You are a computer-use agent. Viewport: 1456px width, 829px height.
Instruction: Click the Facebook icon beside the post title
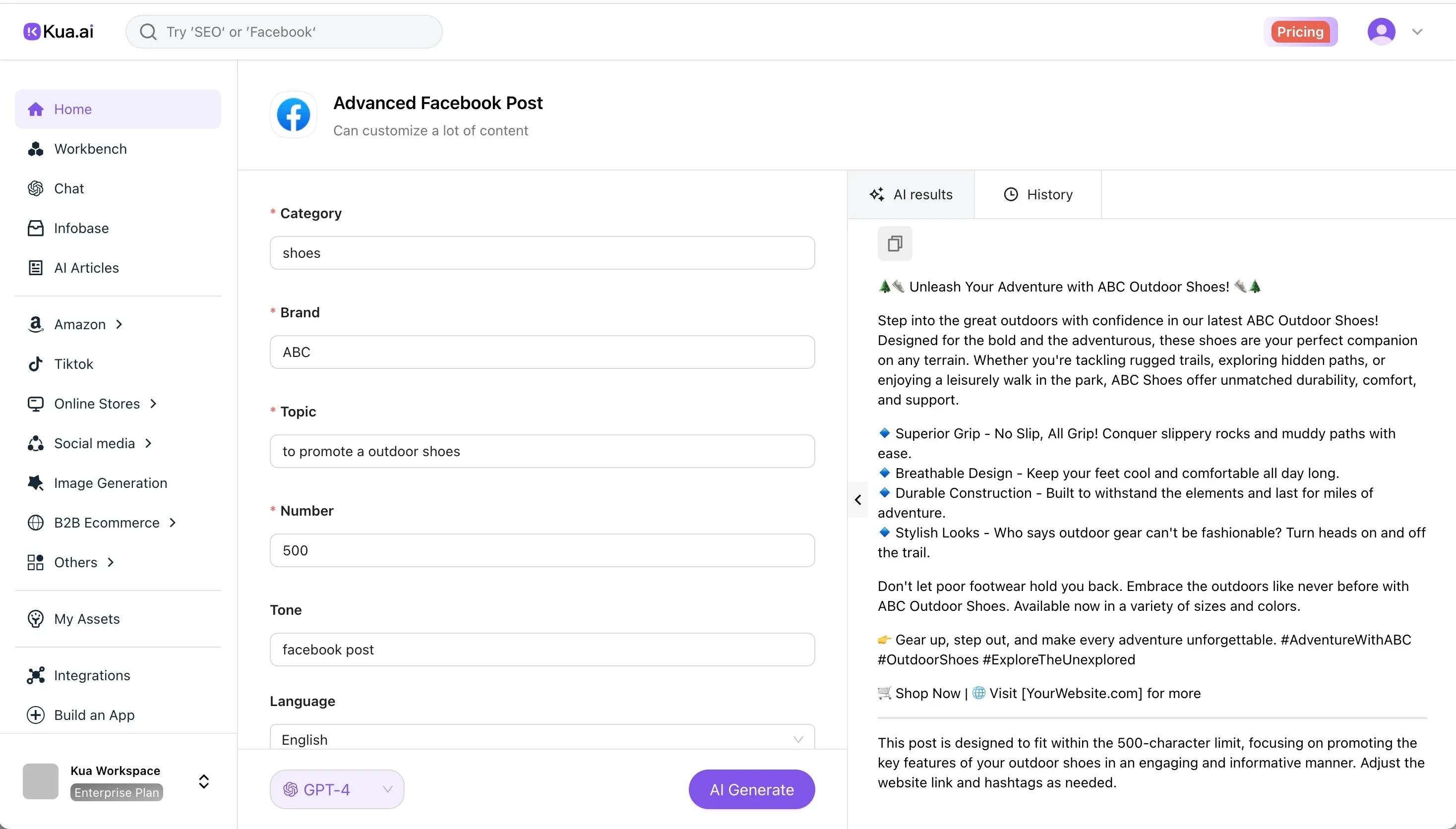(294, 115)
